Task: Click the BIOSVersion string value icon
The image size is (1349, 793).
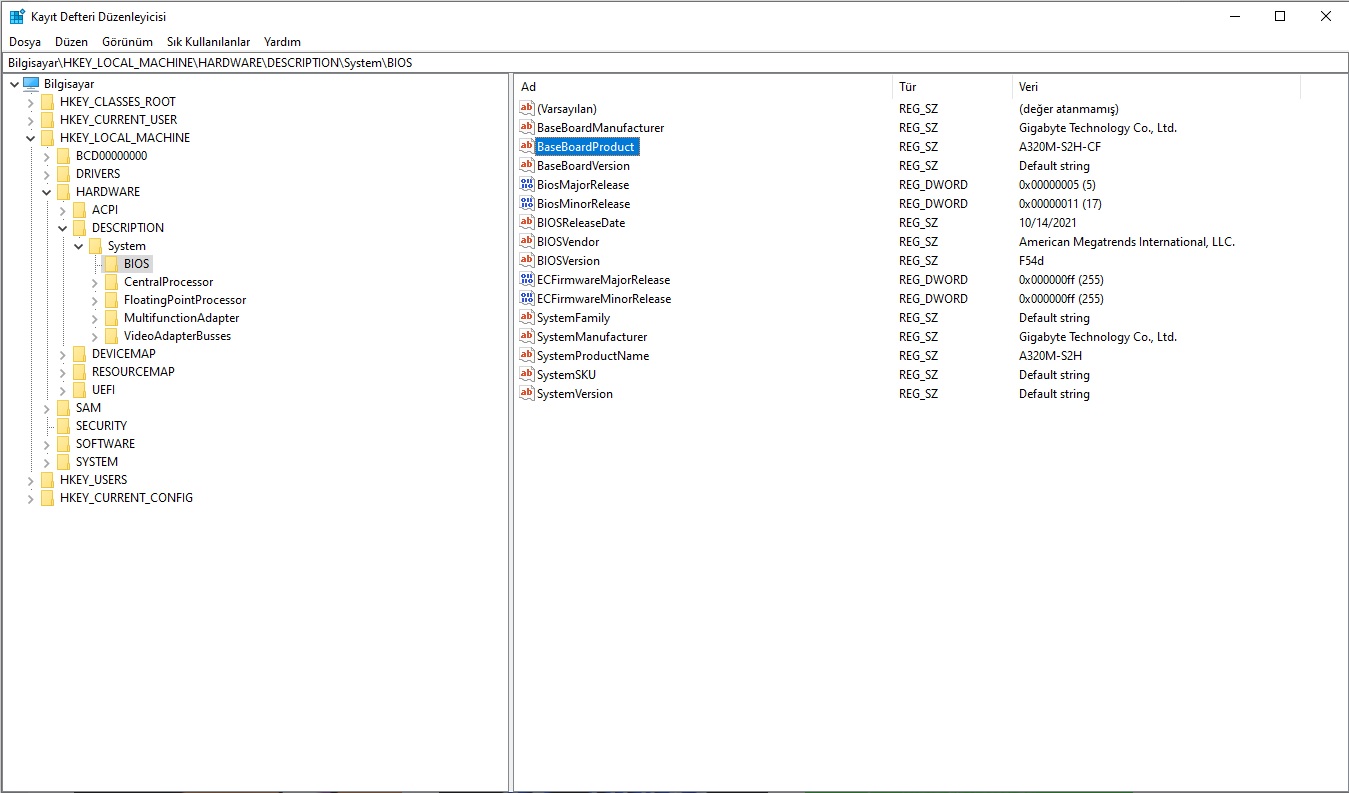Action: tap(527, 261)
